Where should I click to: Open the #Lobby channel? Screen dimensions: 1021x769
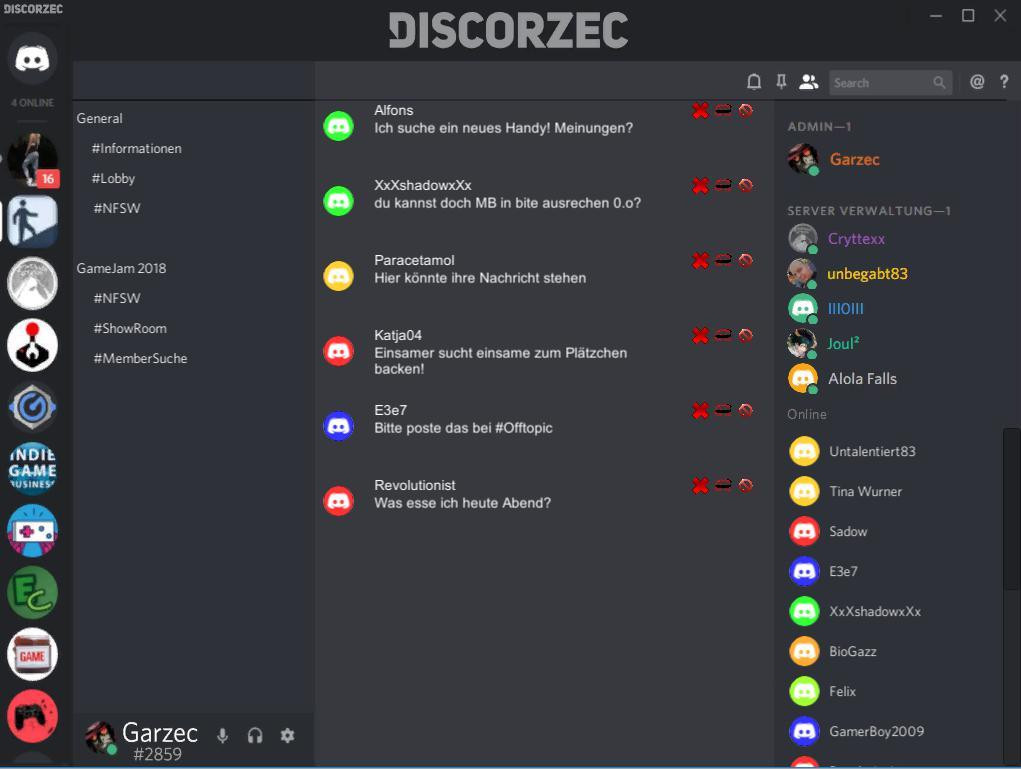pyautogui.click(x=113, y=178)
